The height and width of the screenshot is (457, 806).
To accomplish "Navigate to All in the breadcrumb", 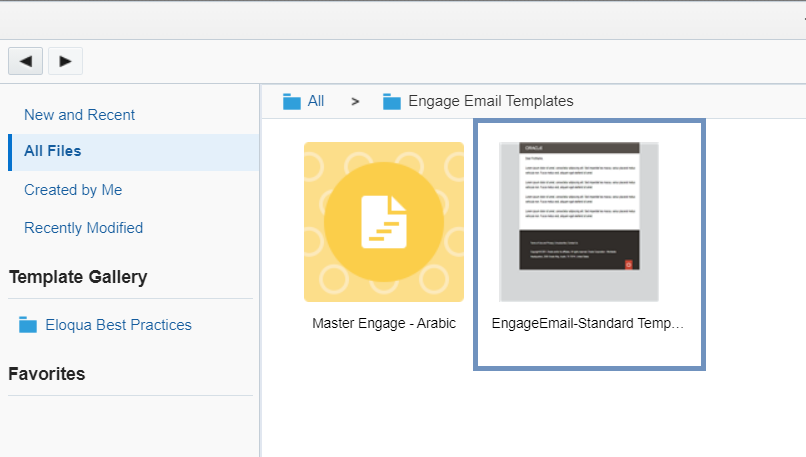I will pos(316,101).
